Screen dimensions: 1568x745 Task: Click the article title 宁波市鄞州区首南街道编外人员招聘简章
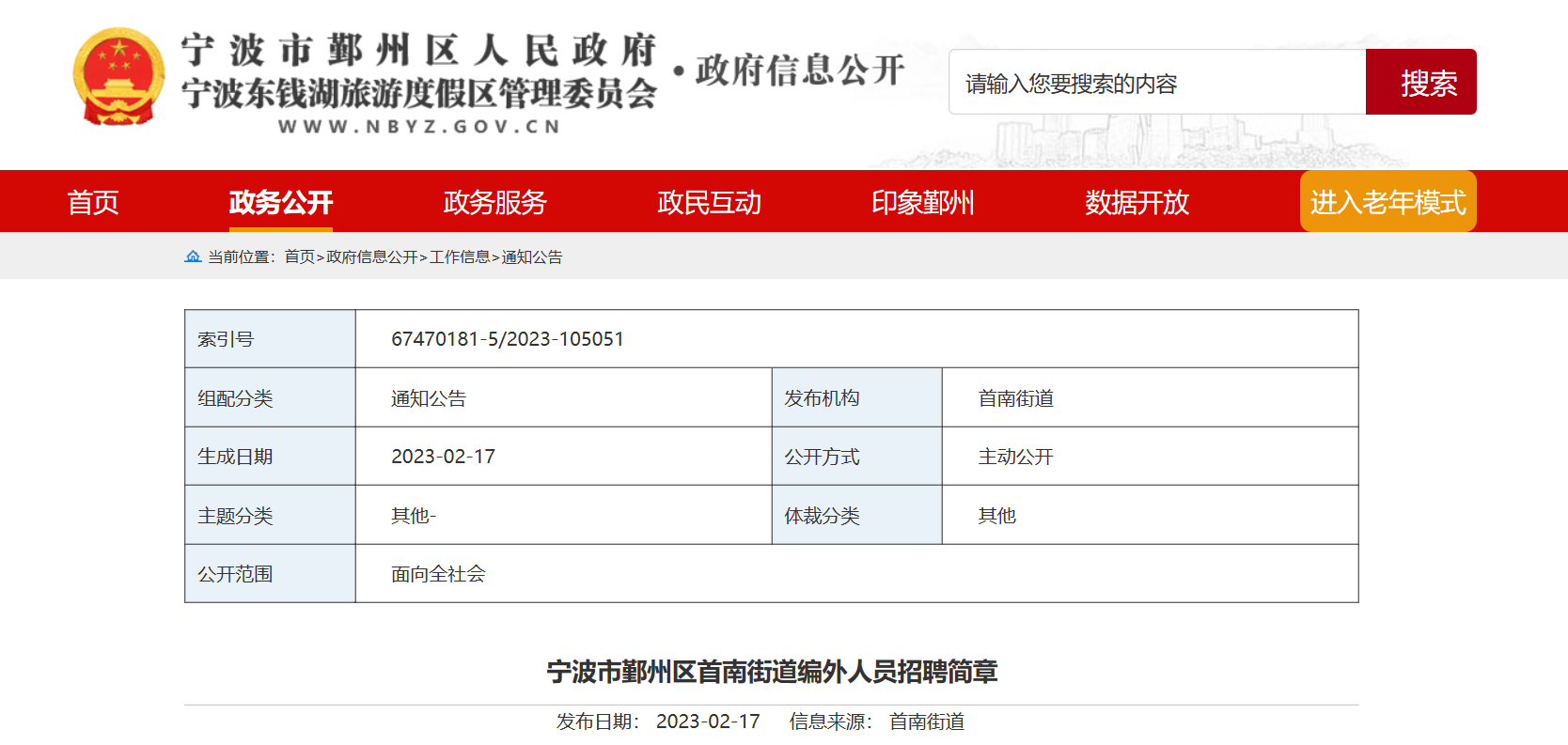click(772, 672)
